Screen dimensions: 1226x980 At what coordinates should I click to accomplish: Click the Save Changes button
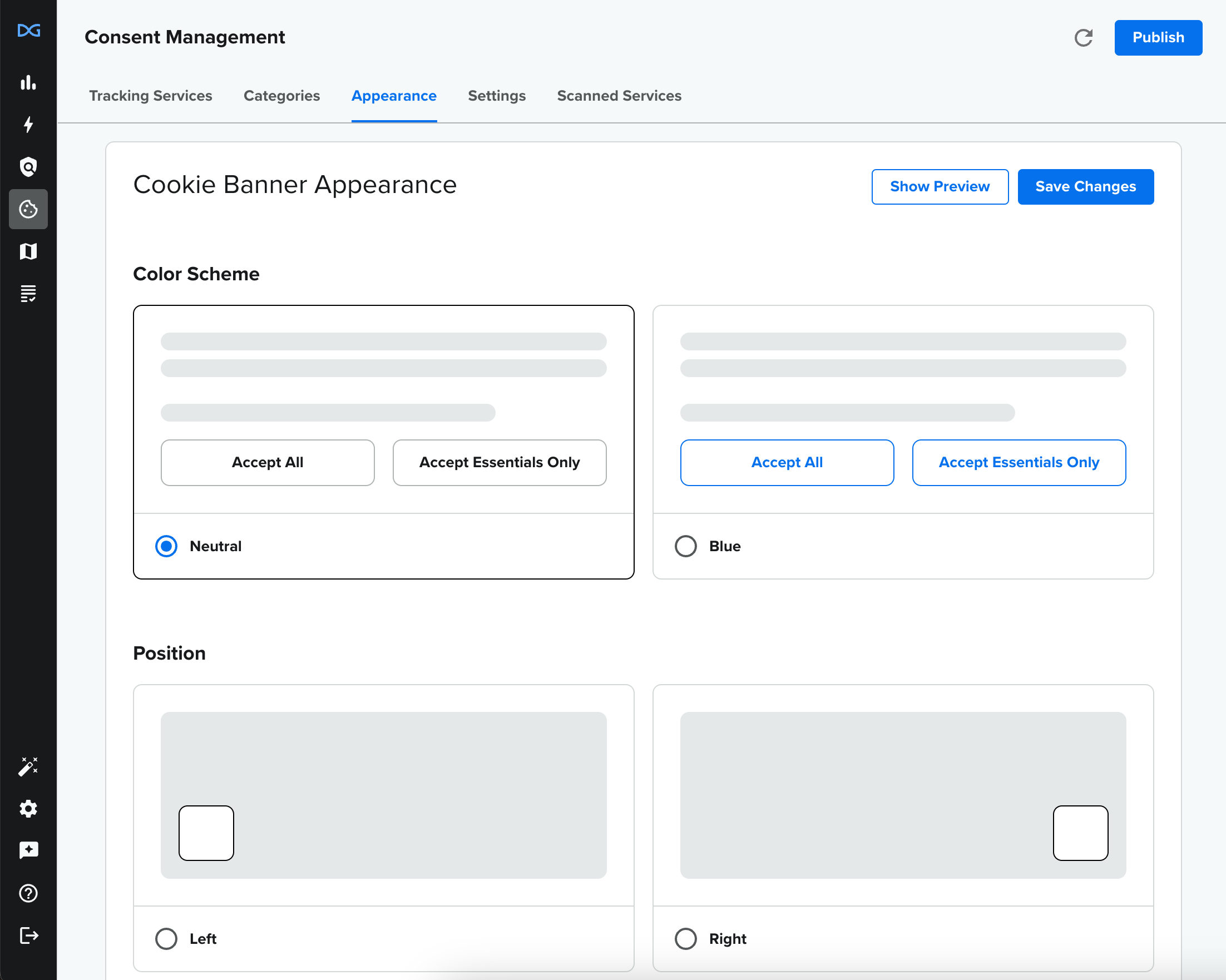tap(1086, 186)
